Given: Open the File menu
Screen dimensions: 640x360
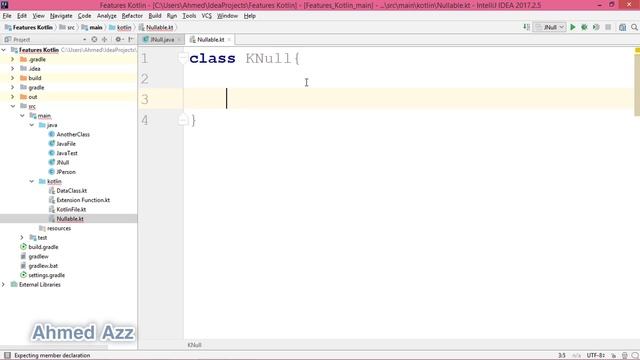Looking at the screenshot, I should 7,16.
